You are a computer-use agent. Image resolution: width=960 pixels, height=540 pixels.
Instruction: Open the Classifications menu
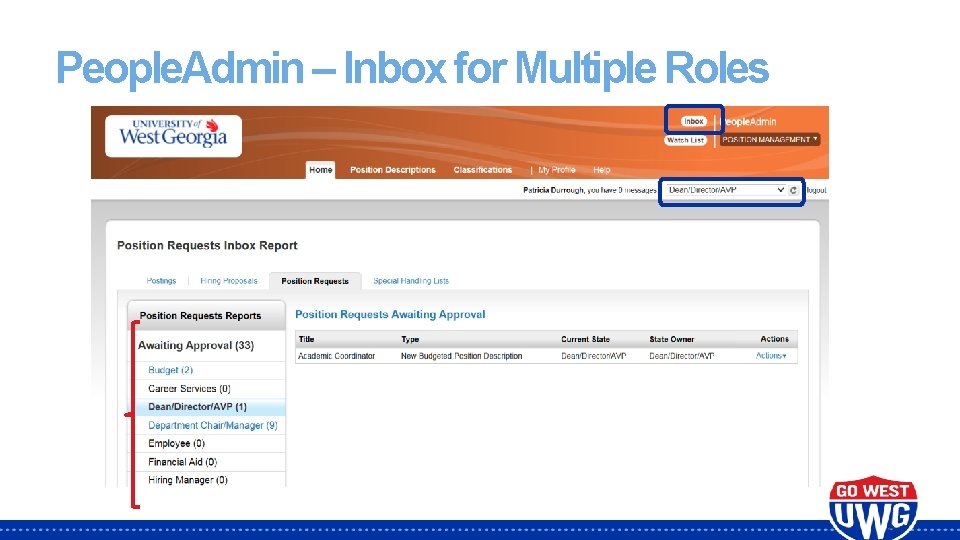coord(482,170)
